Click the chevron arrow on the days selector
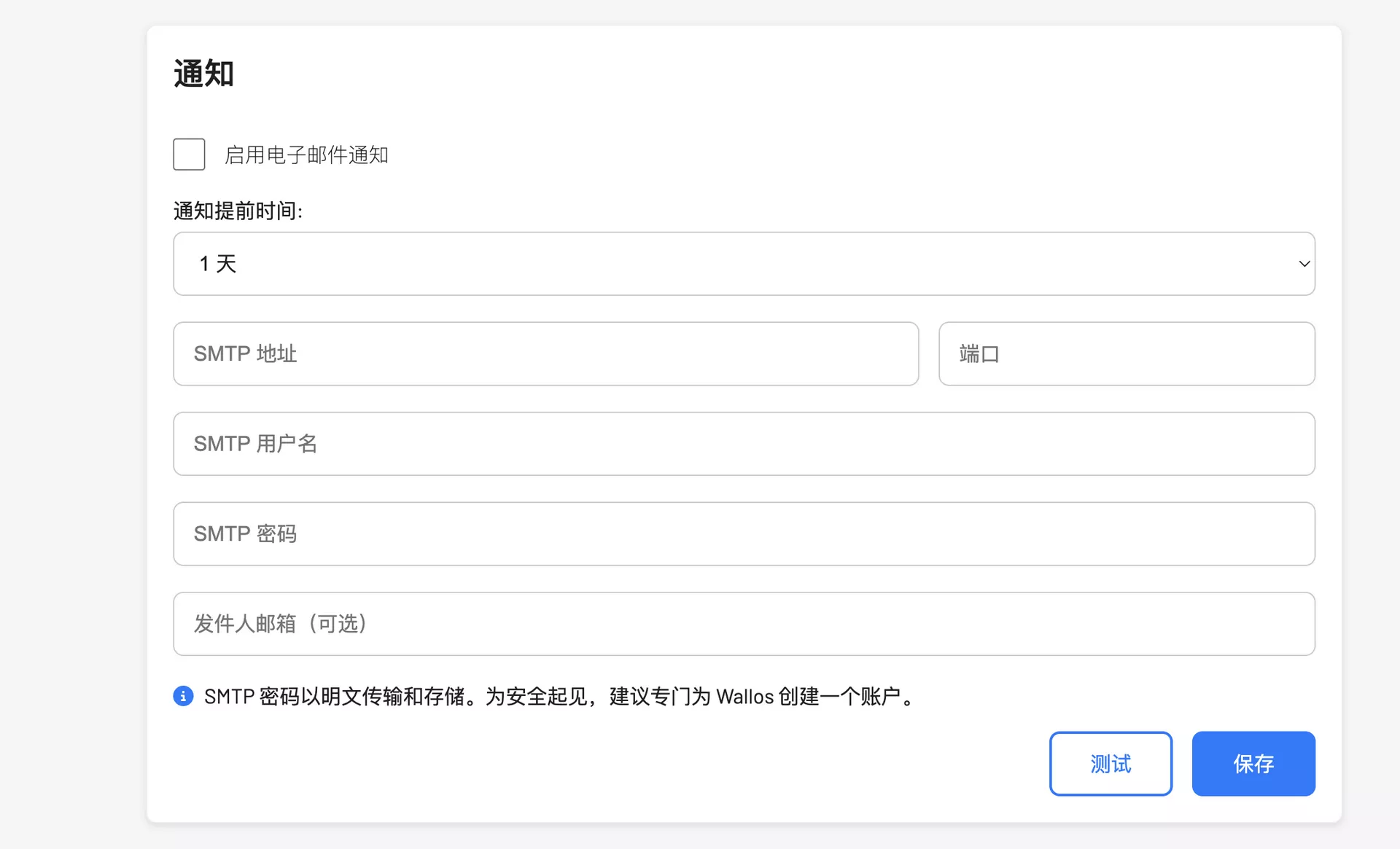The image size is (1400, 849). (1304, 264)
